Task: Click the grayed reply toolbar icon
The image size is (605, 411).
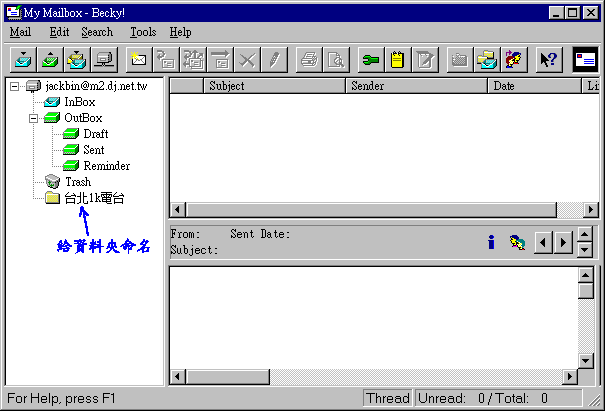Action: (166, 59)
